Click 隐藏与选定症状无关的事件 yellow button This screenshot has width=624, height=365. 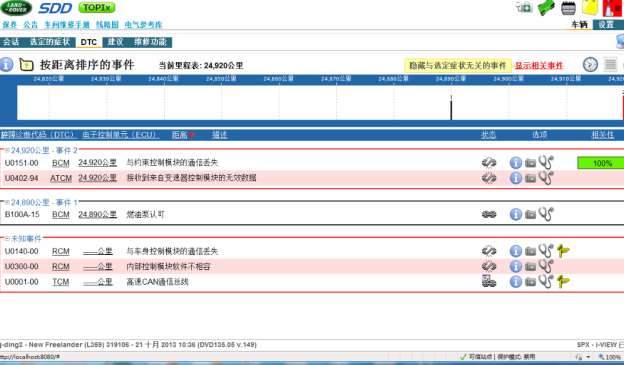coord(458,66)
